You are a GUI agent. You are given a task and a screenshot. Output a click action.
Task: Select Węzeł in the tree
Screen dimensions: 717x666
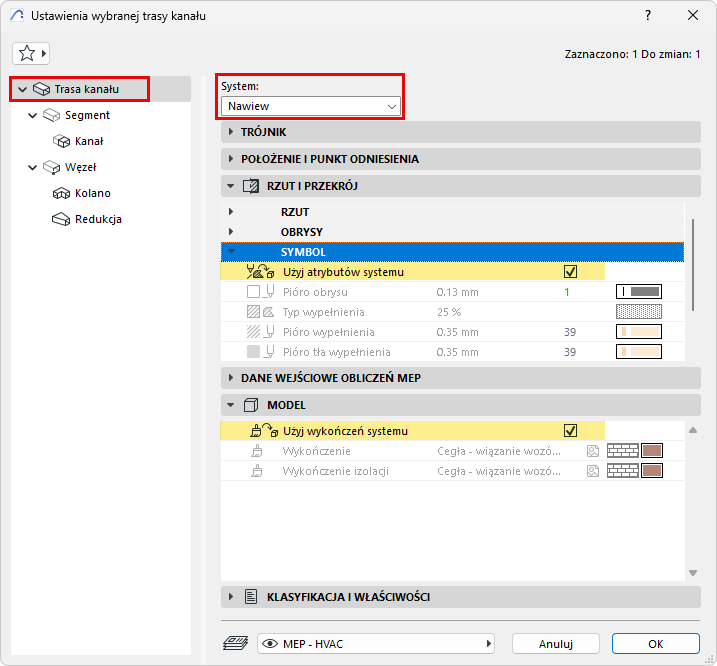(x=80, y=167)
